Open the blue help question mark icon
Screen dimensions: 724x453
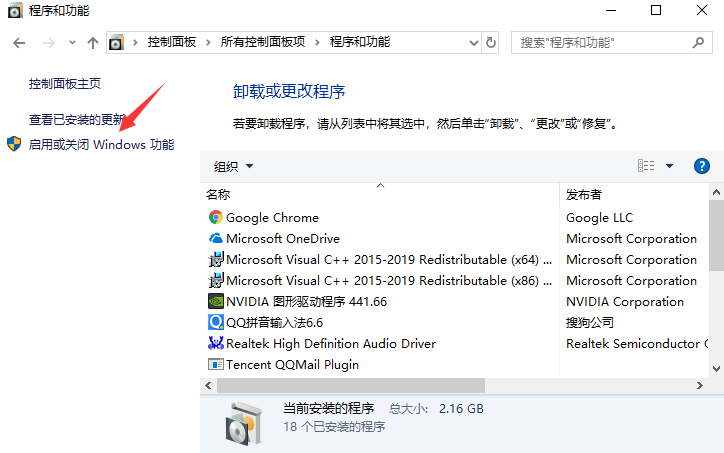(702, 166)
